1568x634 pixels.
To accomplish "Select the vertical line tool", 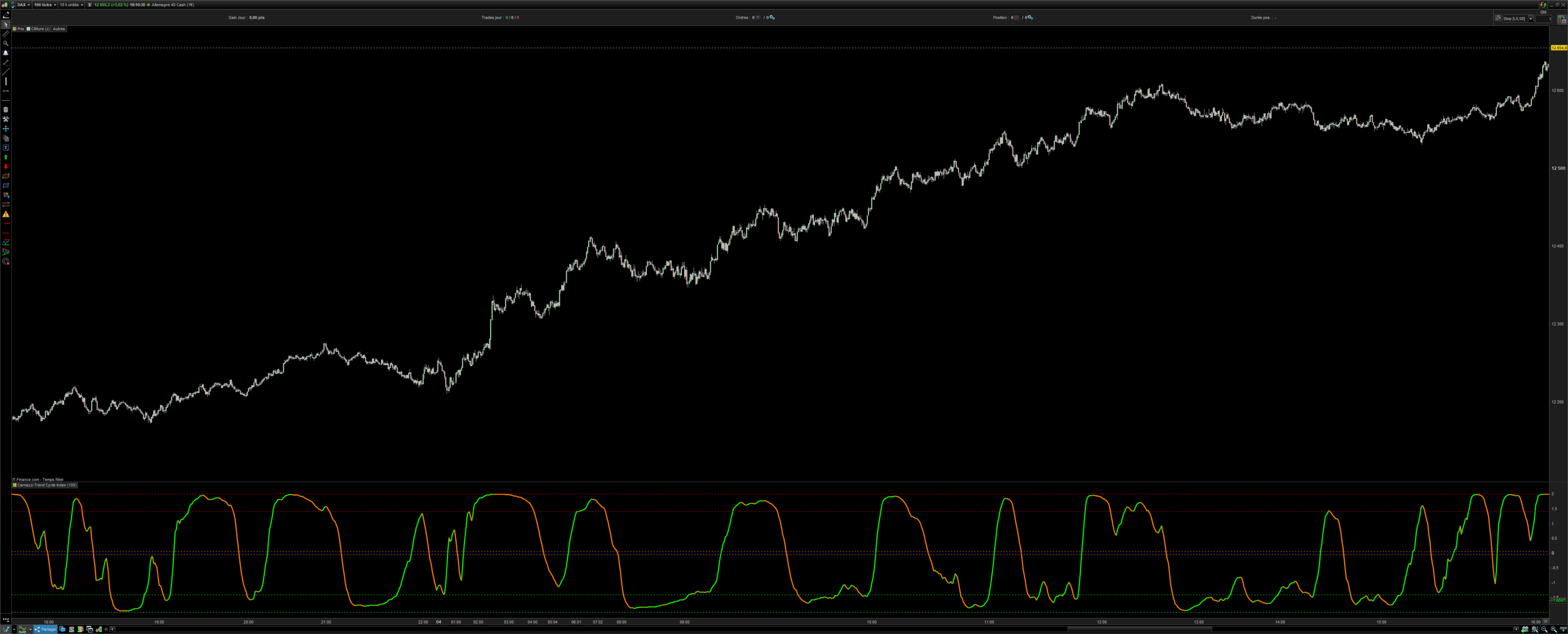I will coord(5,81).
